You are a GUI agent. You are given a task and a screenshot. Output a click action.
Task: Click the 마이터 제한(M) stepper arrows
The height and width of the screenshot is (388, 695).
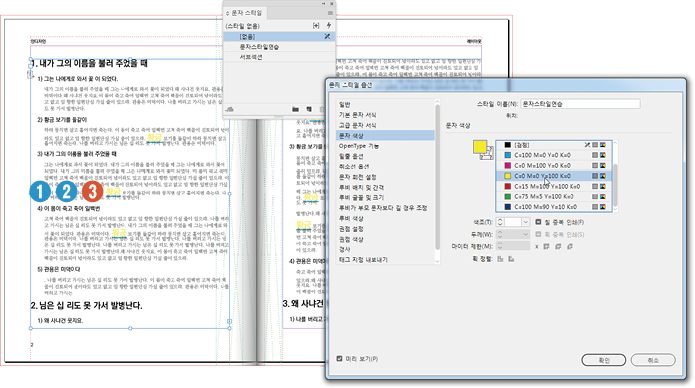500,246
